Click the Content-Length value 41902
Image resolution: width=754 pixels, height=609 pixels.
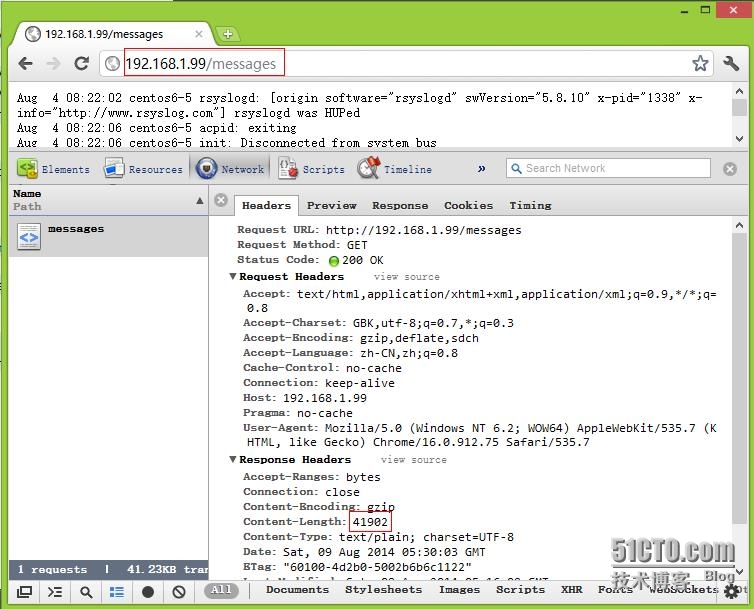pos(370,522)
